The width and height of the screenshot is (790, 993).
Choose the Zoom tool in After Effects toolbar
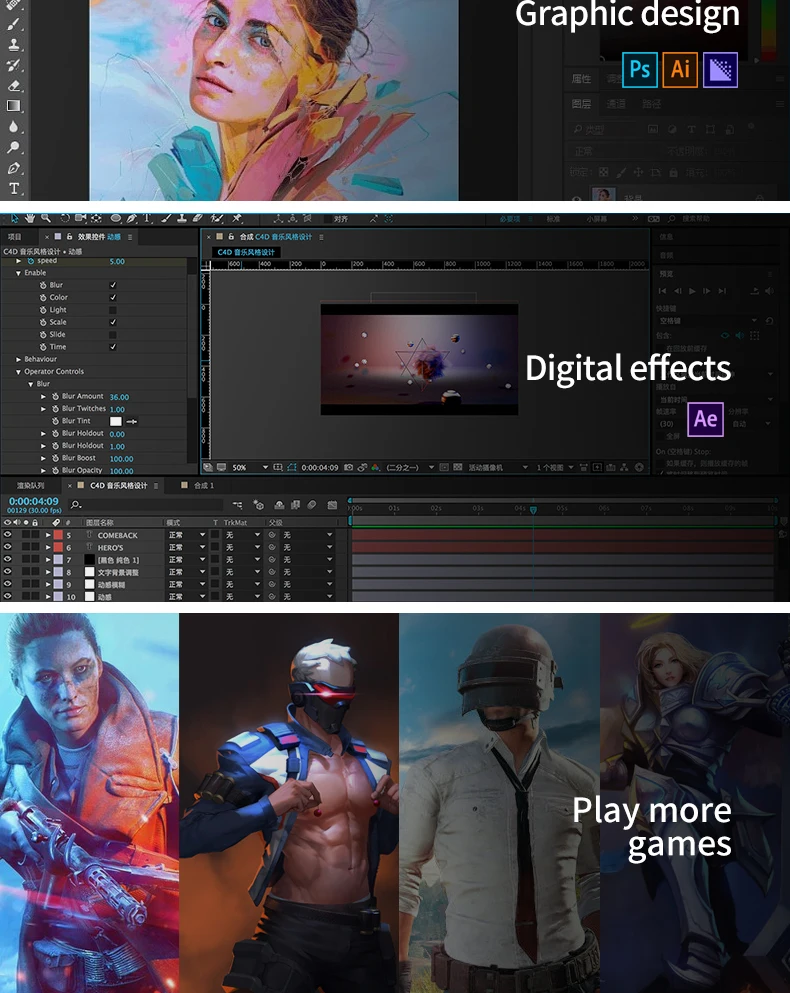point(46,218)
